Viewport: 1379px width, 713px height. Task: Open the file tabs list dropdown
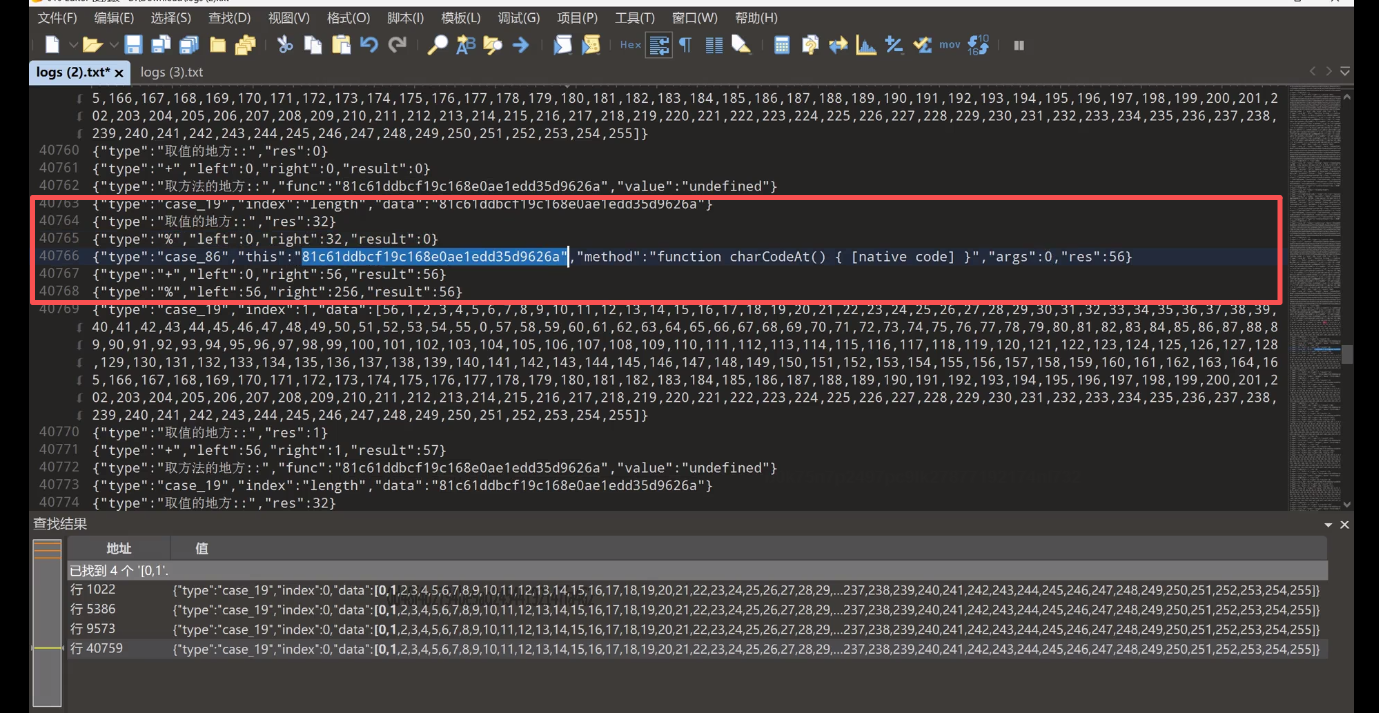pos(1345,72)
